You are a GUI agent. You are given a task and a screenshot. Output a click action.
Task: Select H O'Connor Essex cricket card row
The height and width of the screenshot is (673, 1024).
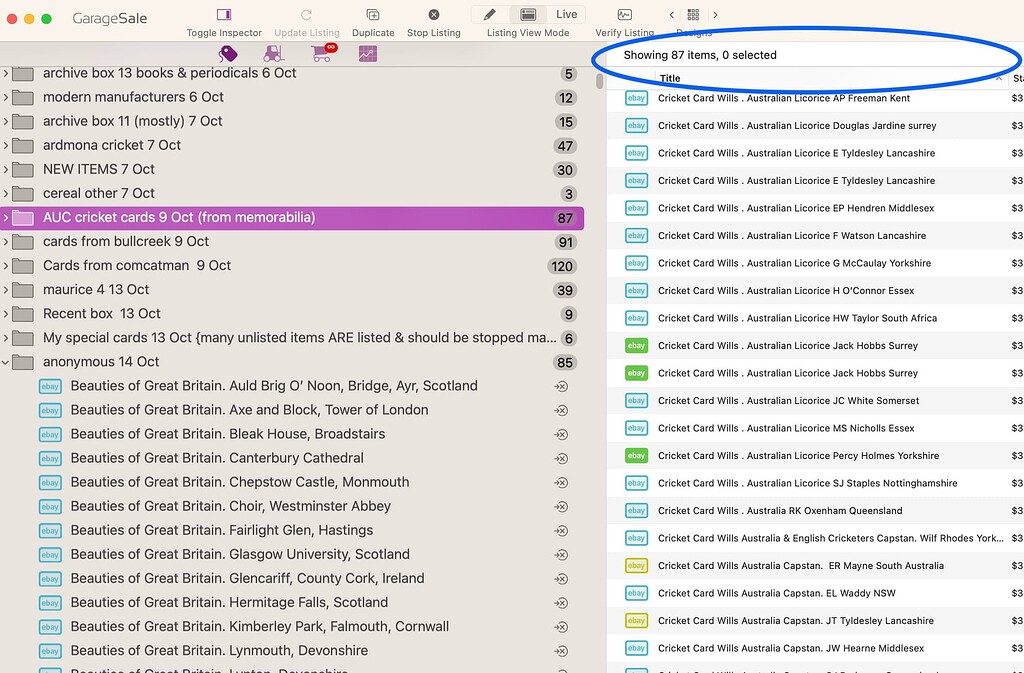point(815,290)
